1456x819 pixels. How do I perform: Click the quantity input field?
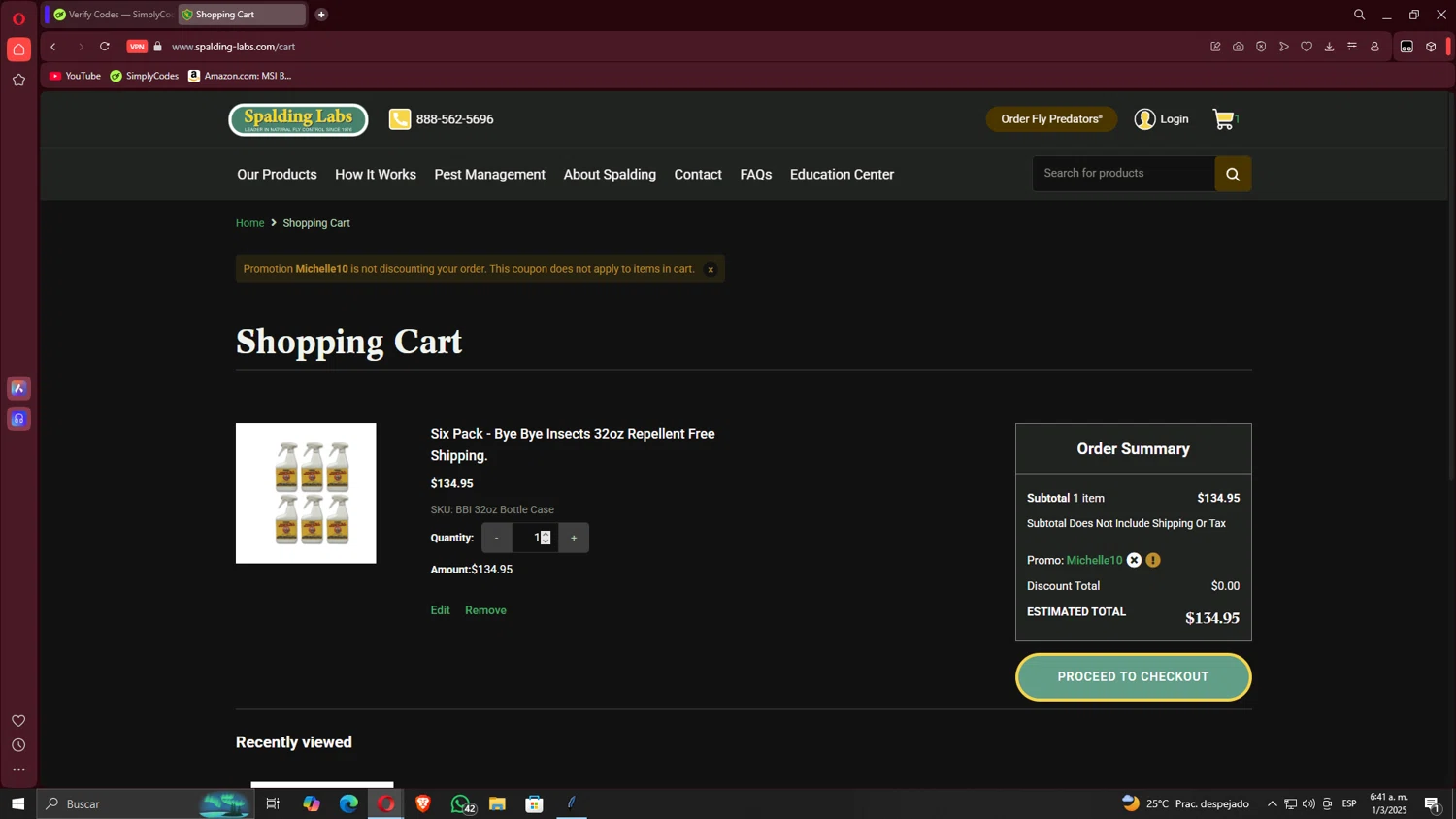pyautogui.click(x=536, y=538)
